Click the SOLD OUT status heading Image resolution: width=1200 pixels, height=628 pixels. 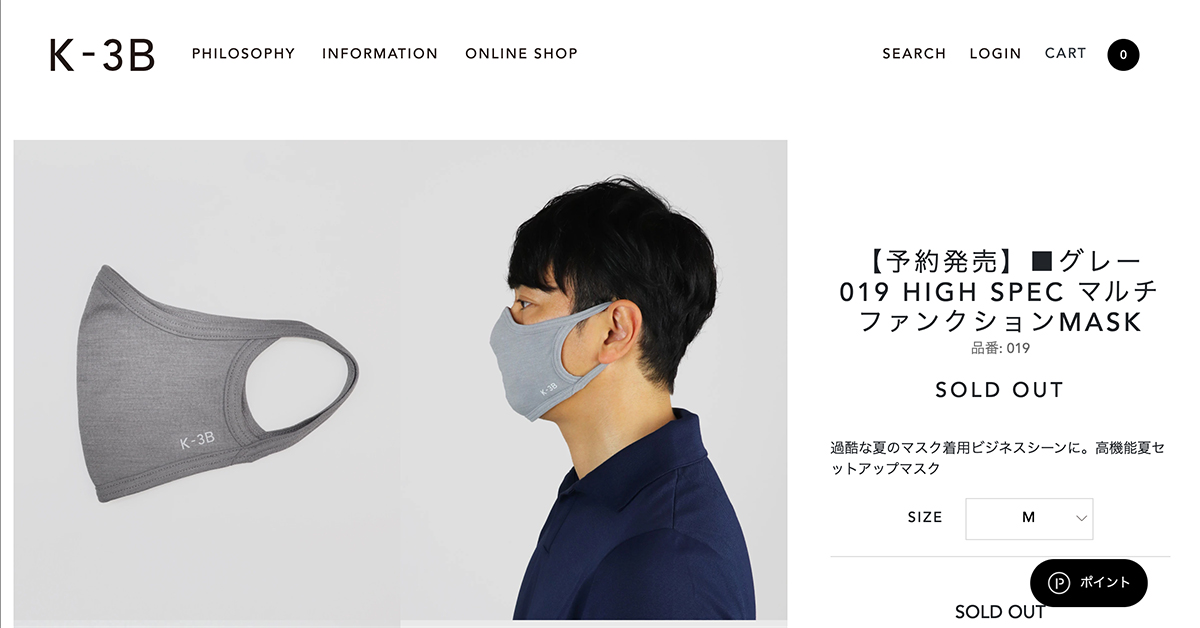click(1000, 390)
